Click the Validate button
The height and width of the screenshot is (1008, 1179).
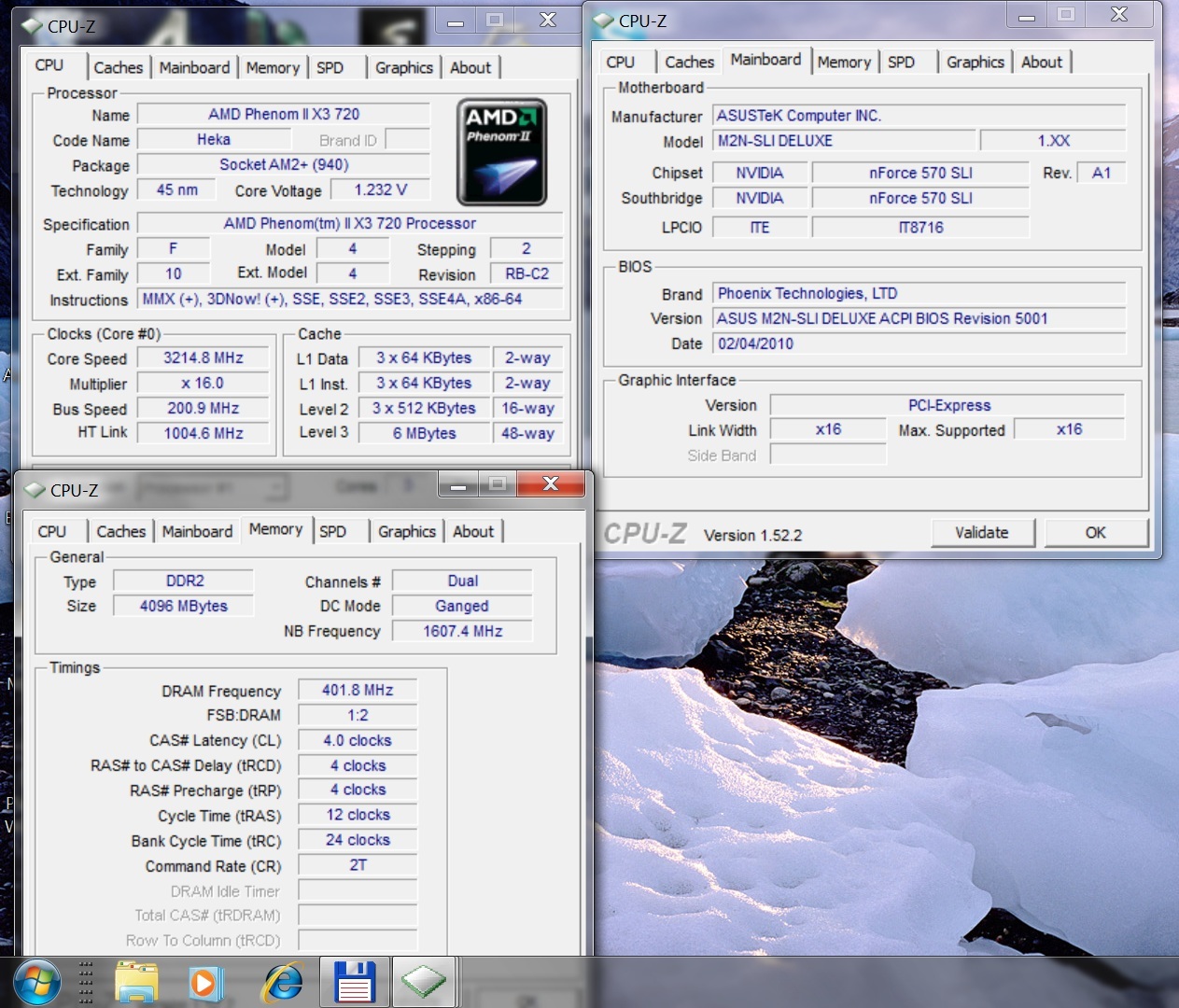(982, 532)
